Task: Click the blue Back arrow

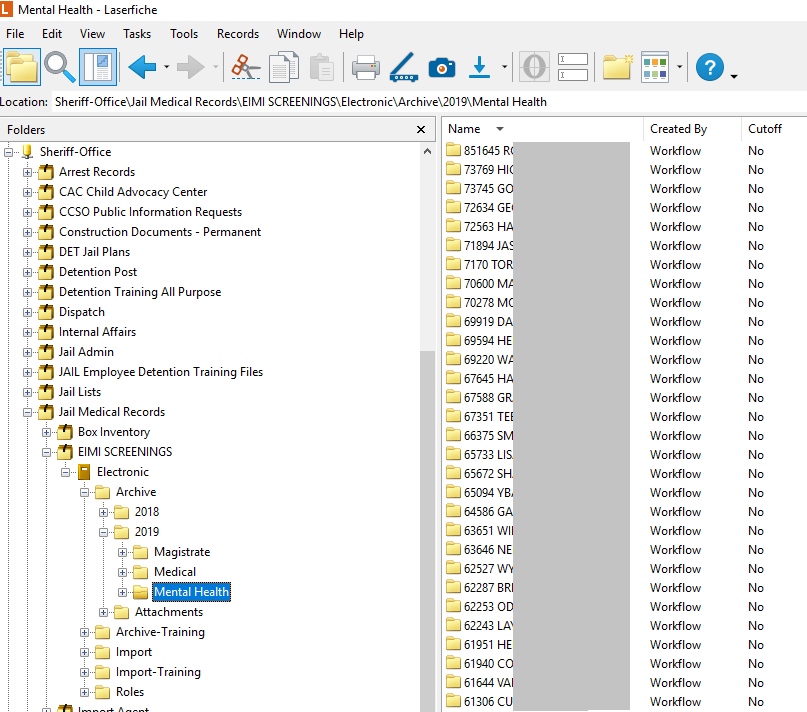Action: tap(143, 67)
